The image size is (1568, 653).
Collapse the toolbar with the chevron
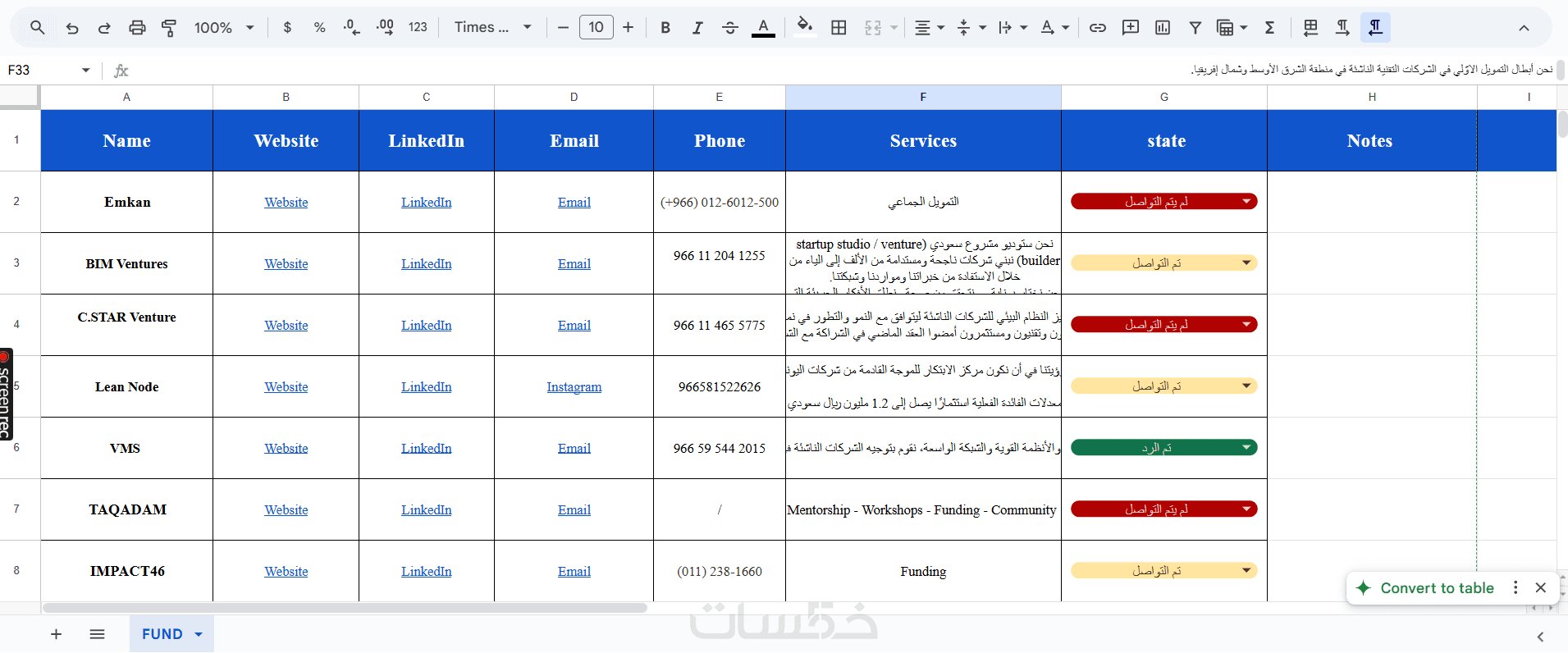tap(1524, 28)
